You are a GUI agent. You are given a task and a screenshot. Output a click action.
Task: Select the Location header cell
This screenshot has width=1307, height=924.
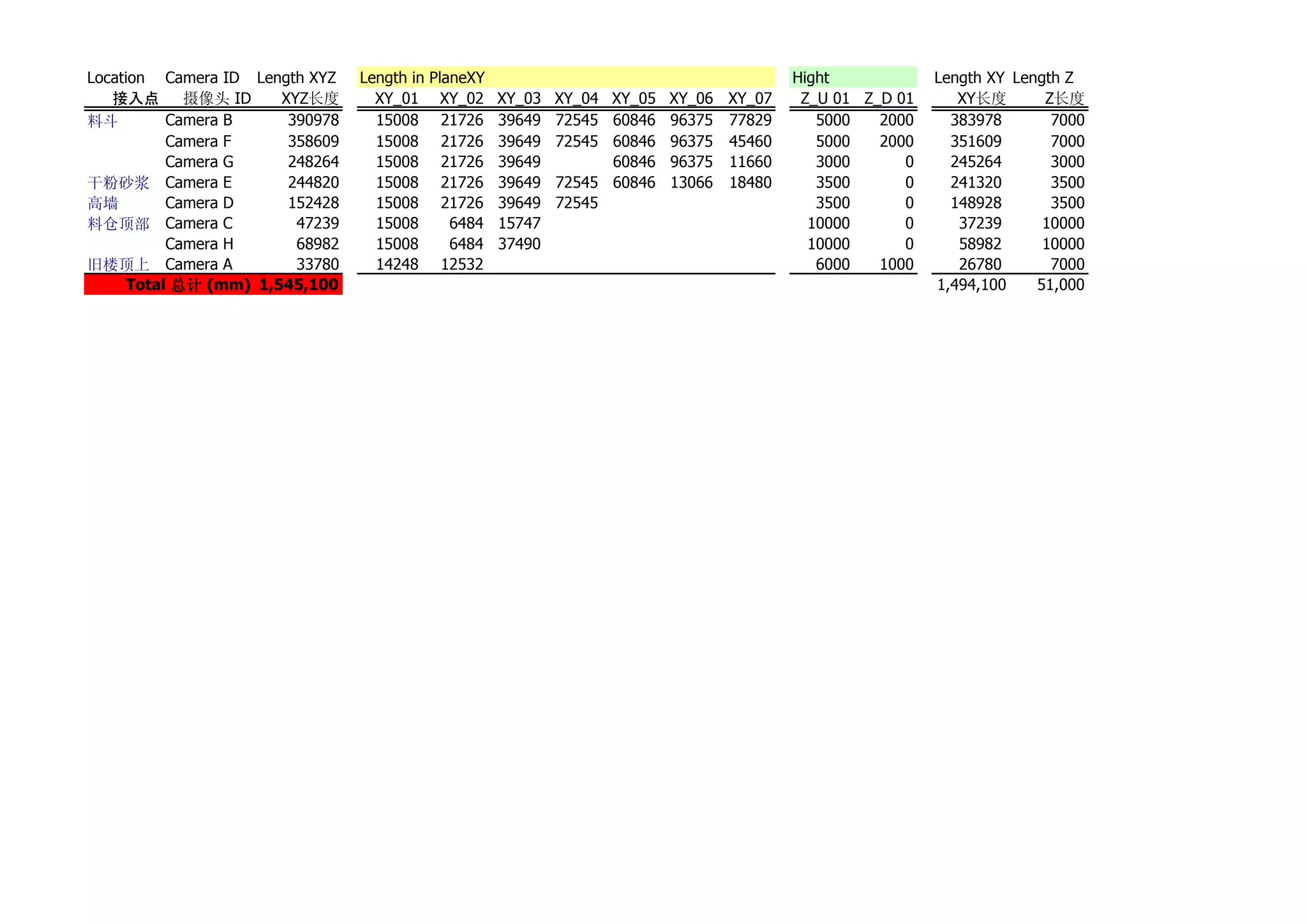pos(116,78)
